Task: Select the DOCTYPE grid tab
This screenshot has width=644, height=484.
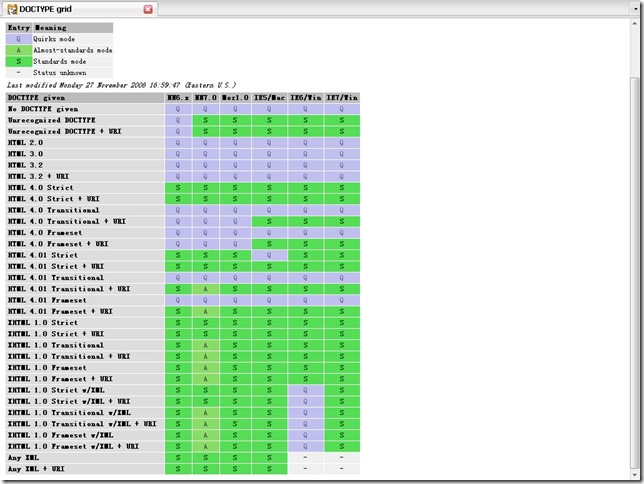Action: coord(80,9)
